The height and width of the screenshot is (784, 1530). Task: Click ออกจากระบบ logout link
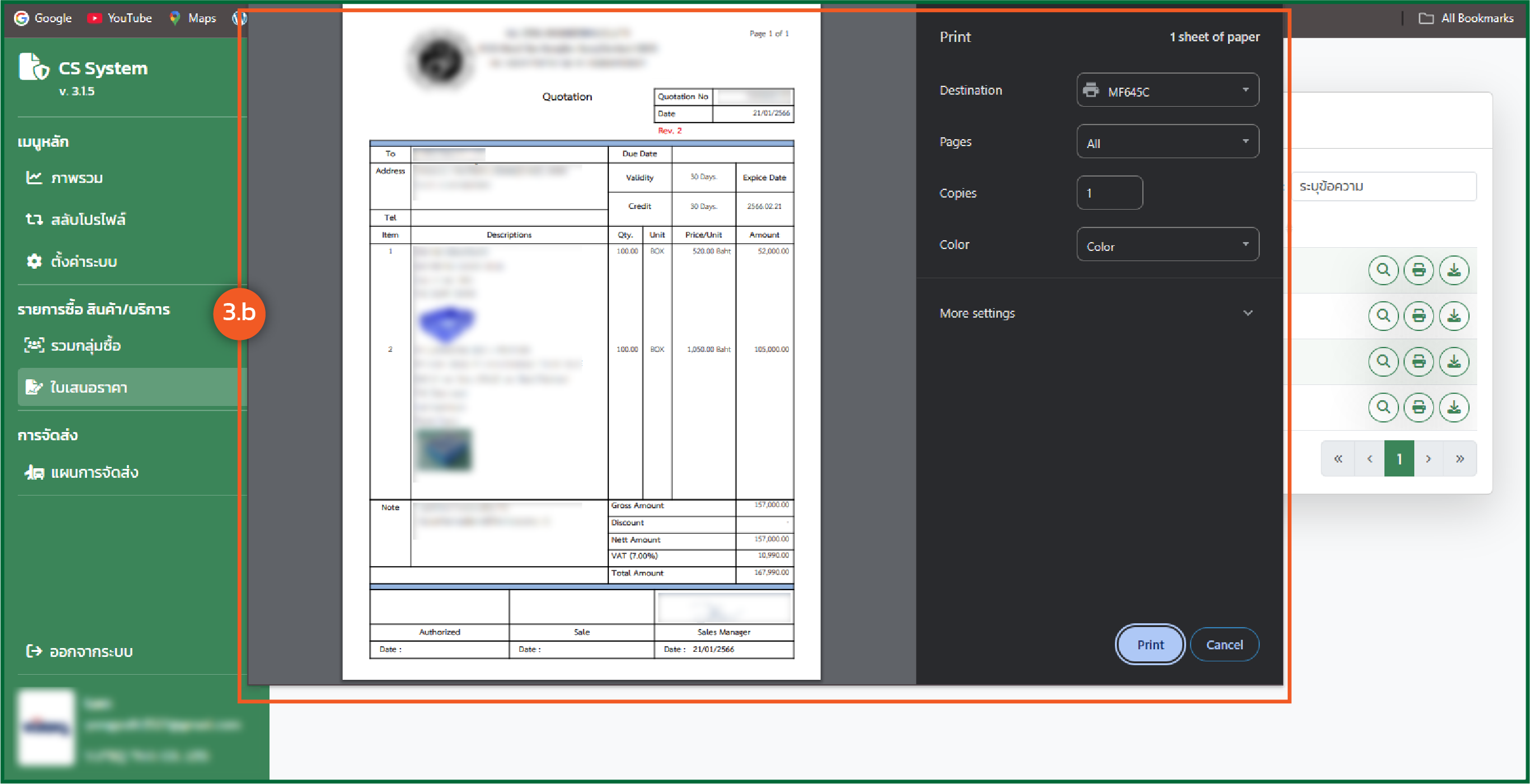pyautogui.click(x=90, y=652)
